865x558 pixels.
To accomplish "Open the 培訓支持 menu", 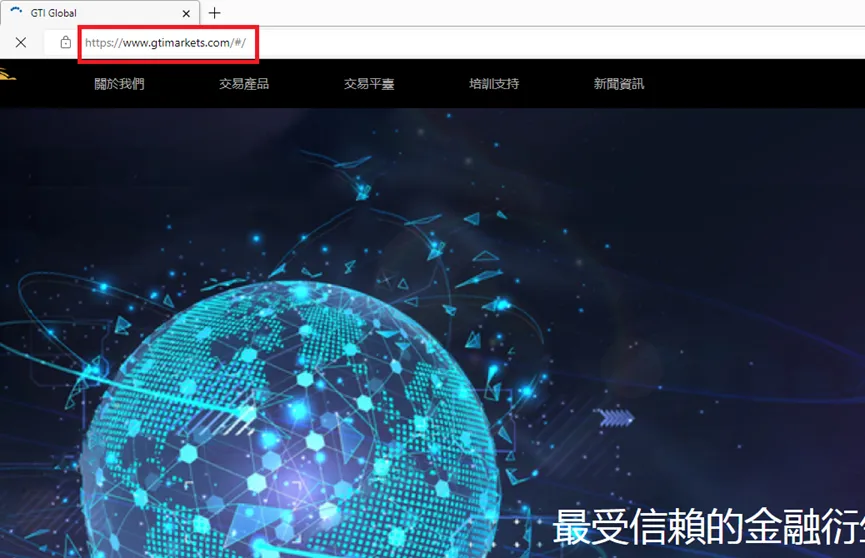I will pos(494,84).
